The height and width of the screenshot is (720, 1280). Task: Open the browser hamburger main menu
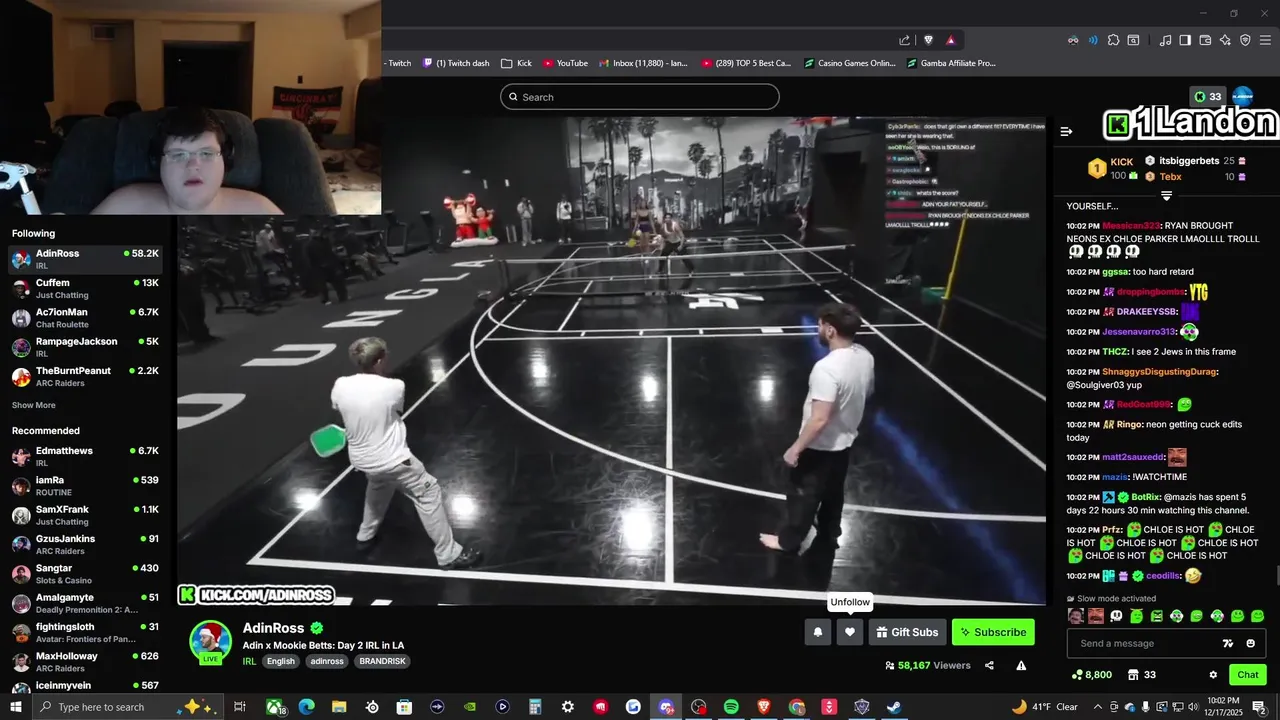(x=1266, y=40)
